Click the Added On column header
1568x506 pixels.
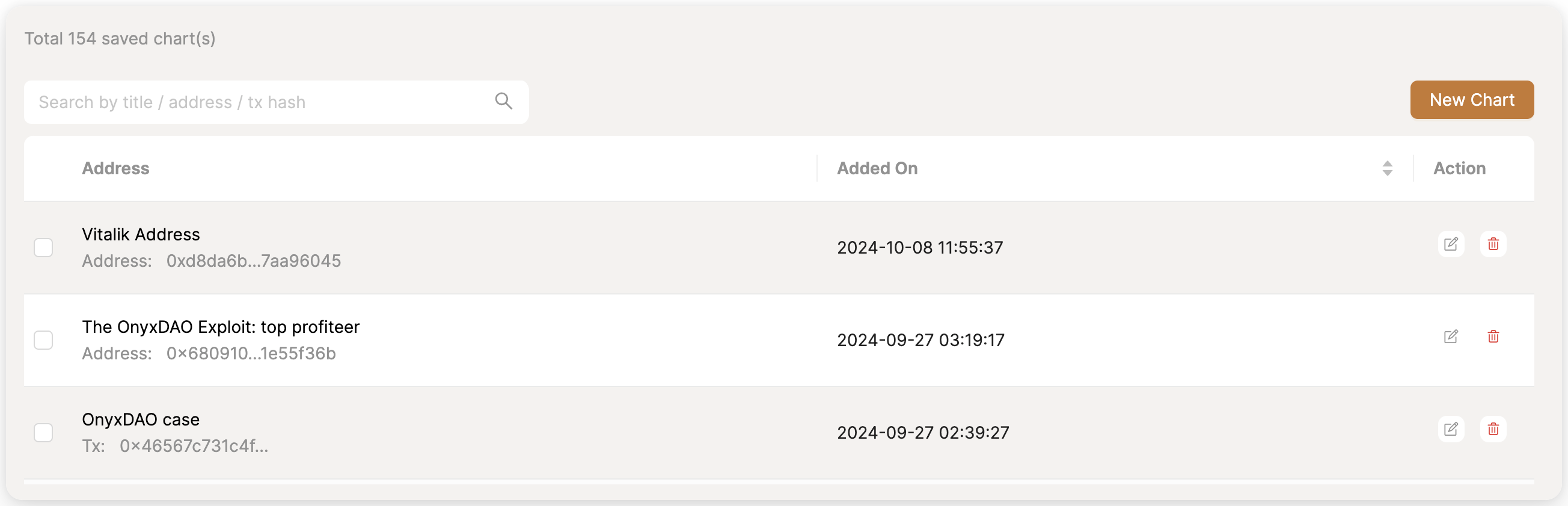pos(877,168)
